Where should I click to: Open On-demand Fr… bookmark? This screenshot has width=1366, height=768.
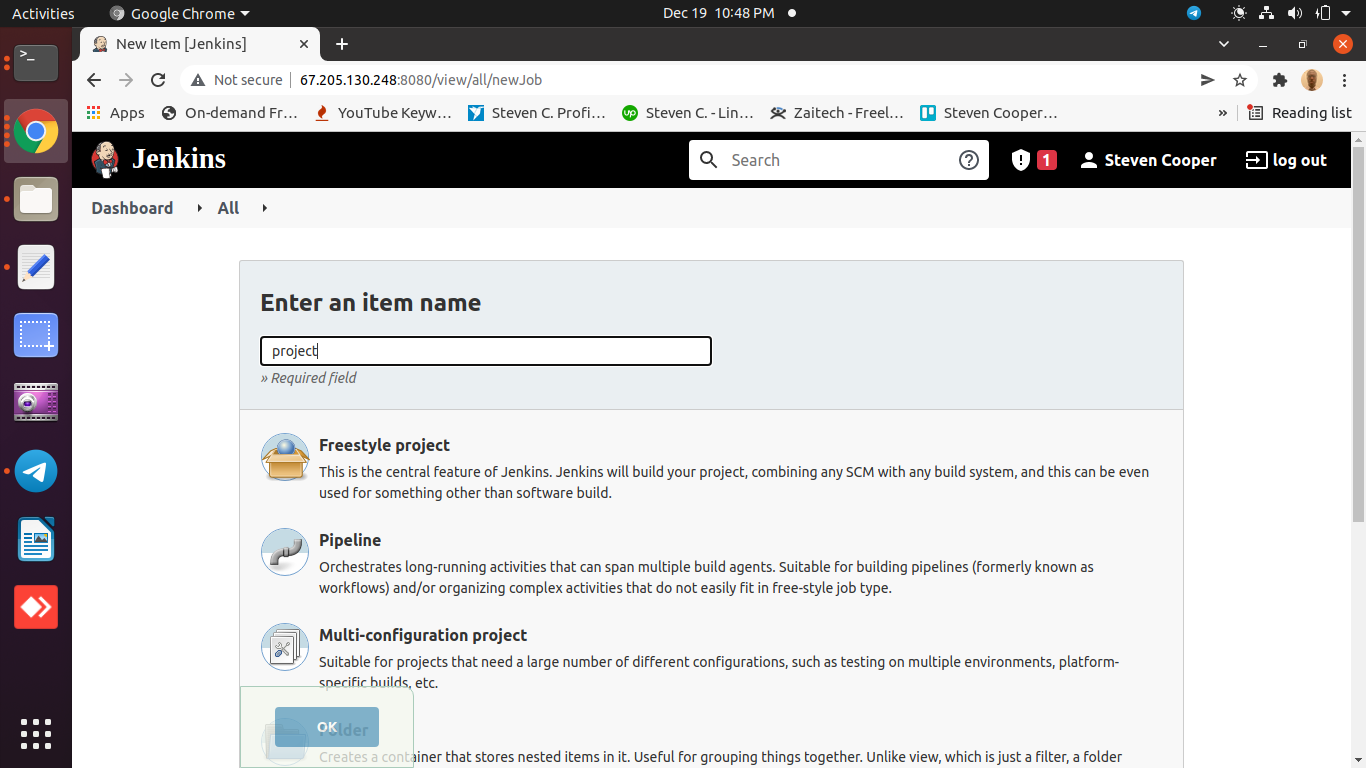[229, 113]
